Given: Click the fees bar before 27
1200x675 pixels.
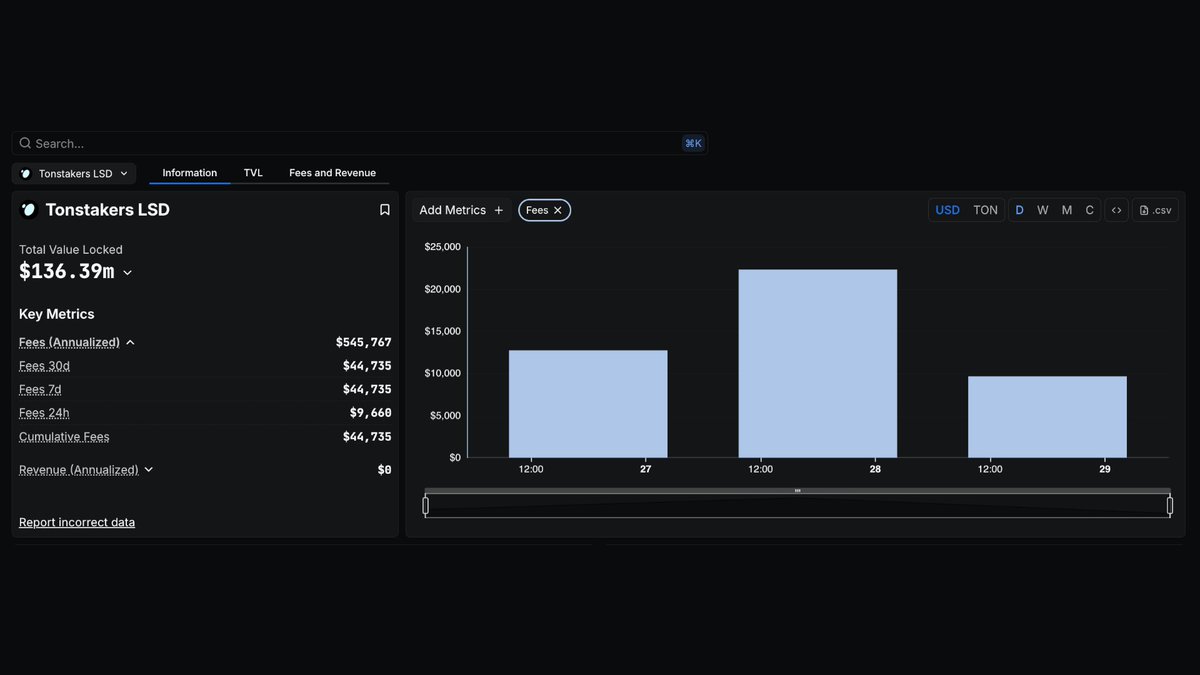Looking at the screenshot, I should tap(588, 404).
